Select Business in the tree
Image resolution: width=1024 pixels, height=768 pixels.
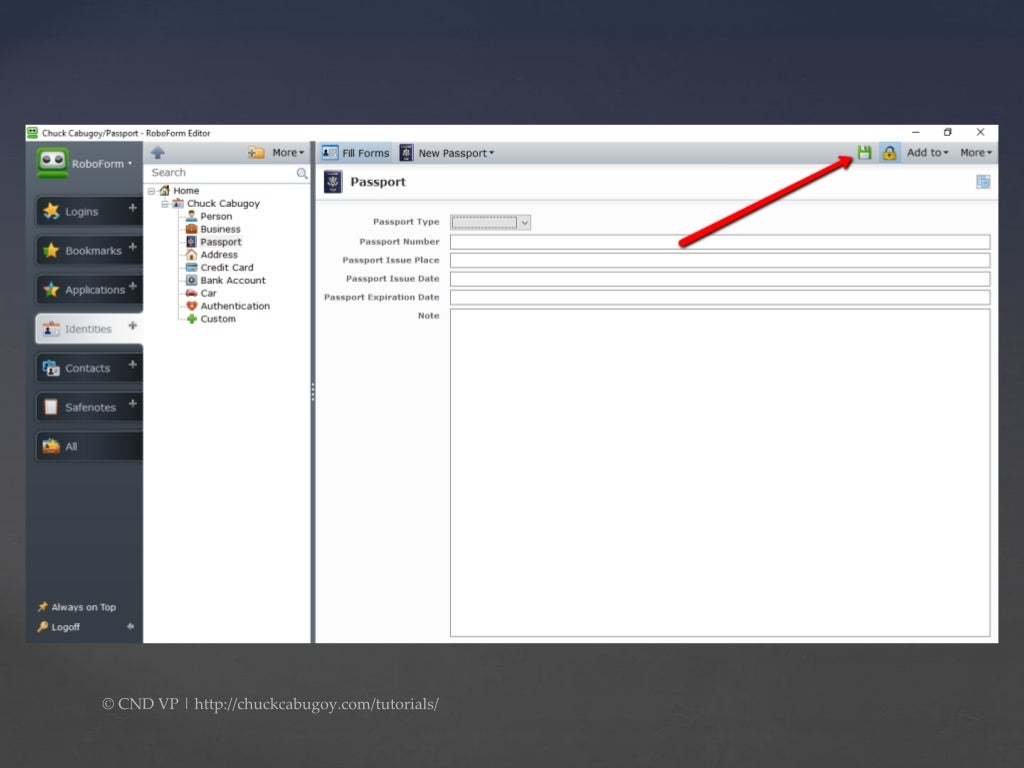point(220,229)
